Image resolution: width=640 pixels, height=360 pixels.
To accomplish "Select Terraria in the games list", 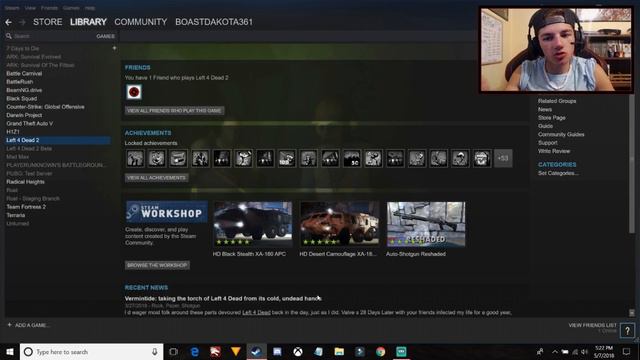I will tap(16, 215).
